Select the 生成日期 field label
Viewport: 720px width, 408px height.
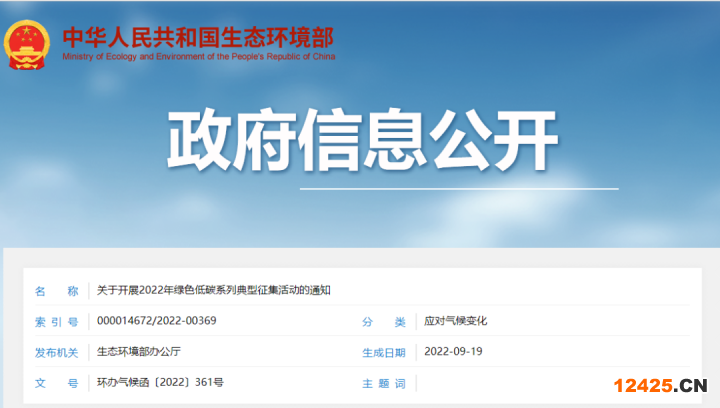[x=384, y=352]
